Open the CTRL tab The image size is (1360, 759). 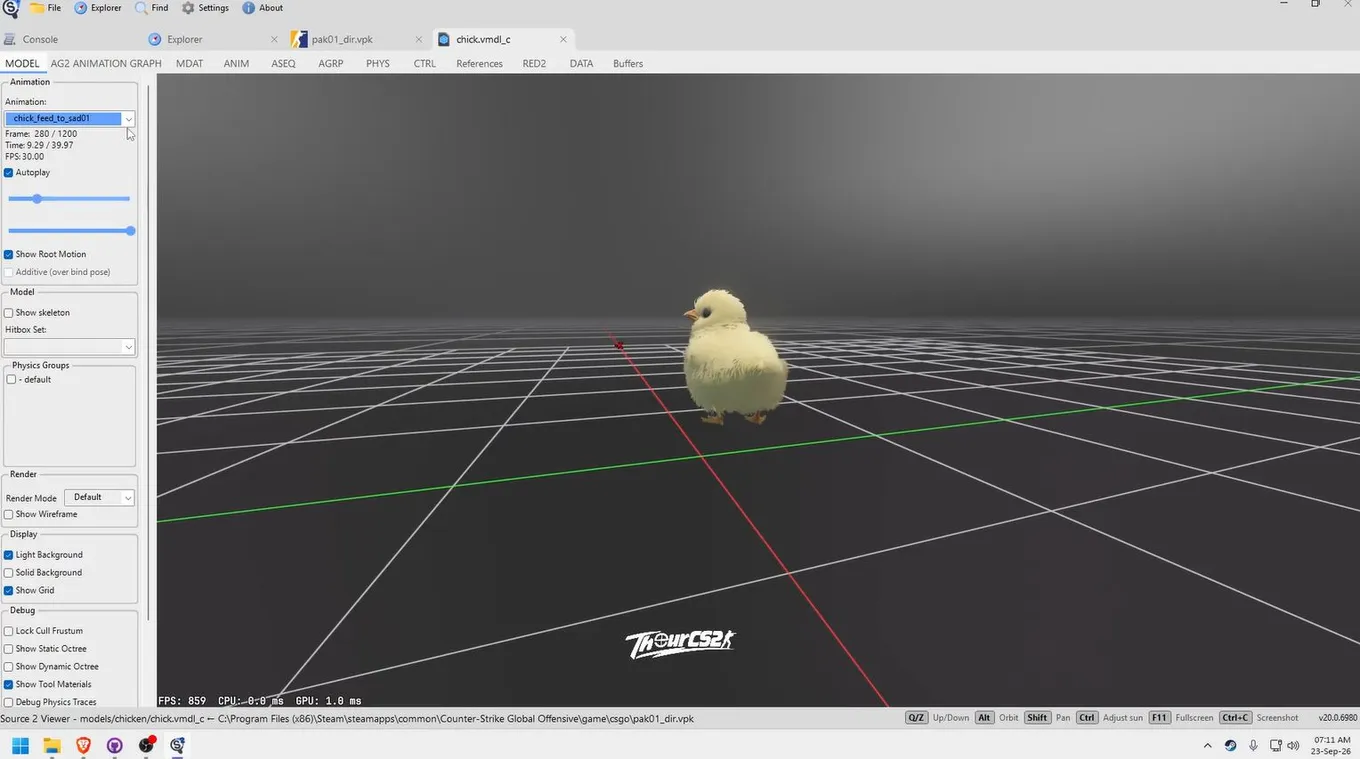[x=425, y=63]
